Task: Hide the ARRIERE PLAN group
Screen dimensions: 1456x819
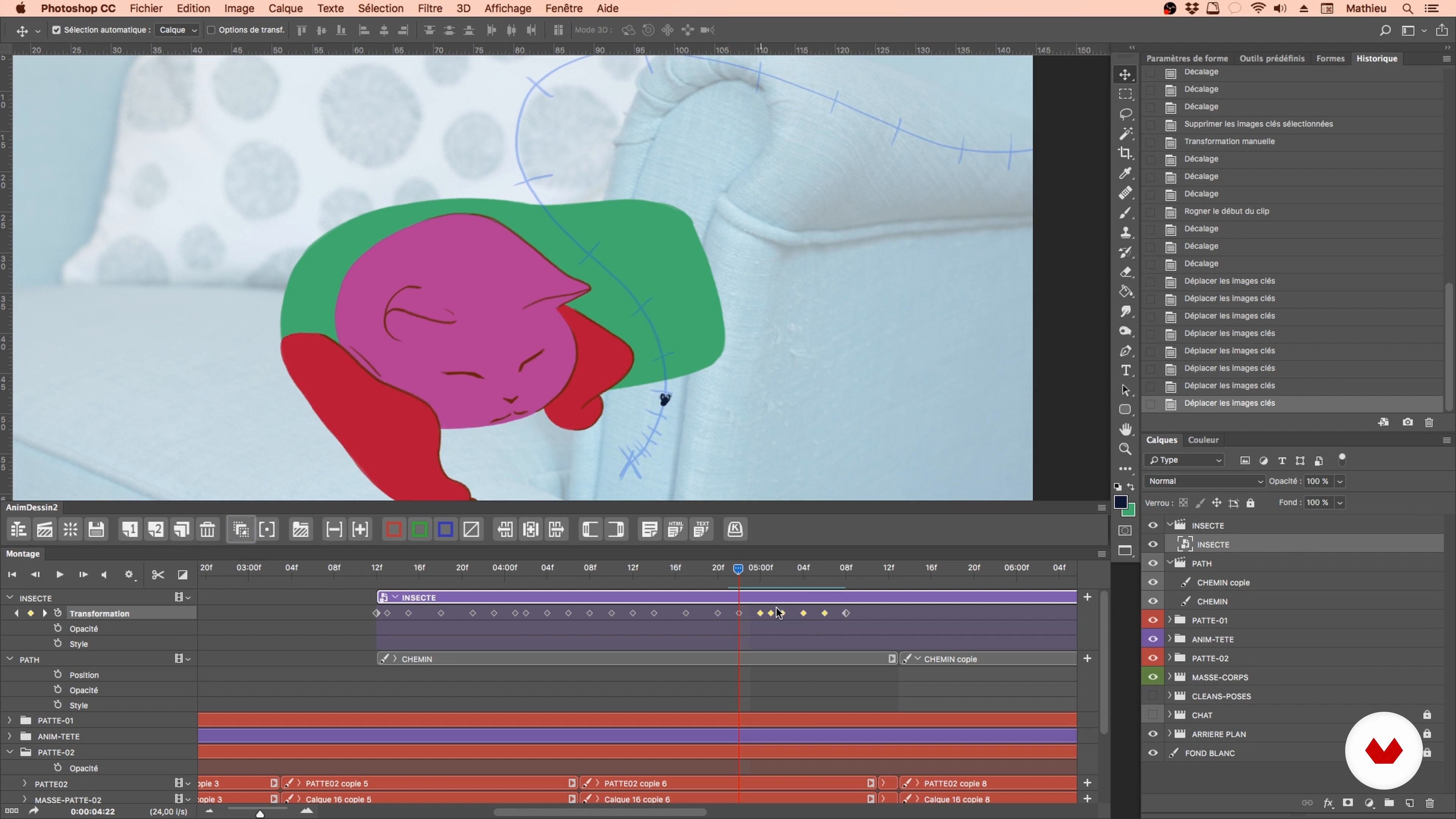Action: click(x=1153, y=734)
